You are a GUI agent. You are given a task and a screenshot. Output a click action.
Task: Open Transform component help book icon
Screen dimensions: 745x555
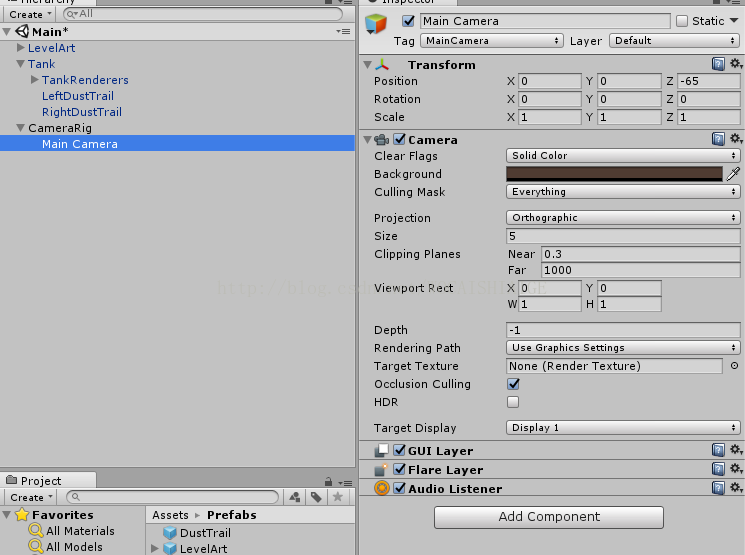coord(718,64)
